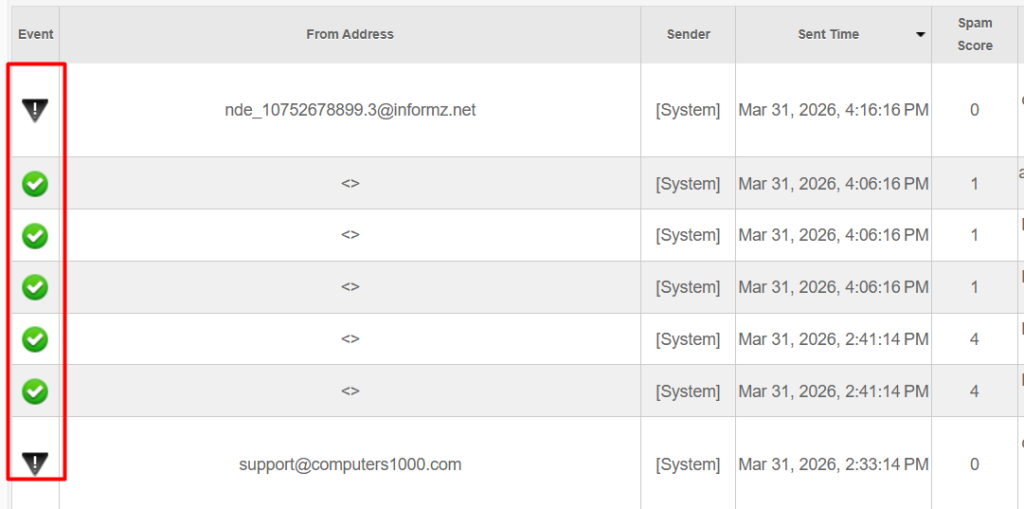Click spam score 0 in informz.net row
Viewport: 1024px width, 509px height.
(x=974, y=110)
